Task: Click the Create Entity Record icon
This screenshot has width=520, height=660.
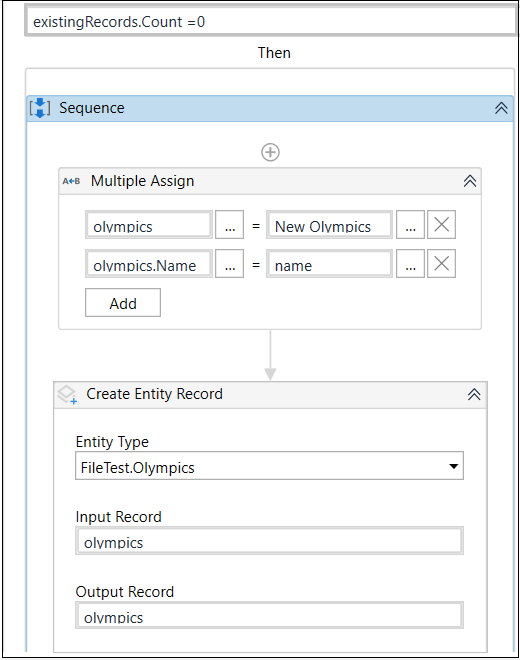Action: (x=67, y=395)
